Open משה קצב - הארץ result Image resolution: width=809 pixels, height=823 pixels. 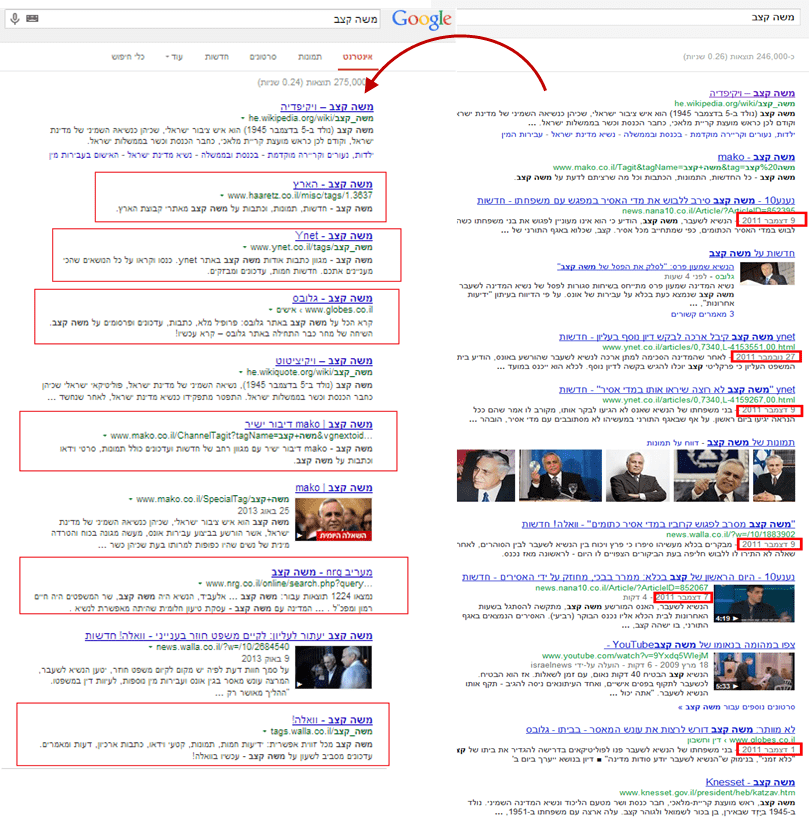tap(332, 184)
